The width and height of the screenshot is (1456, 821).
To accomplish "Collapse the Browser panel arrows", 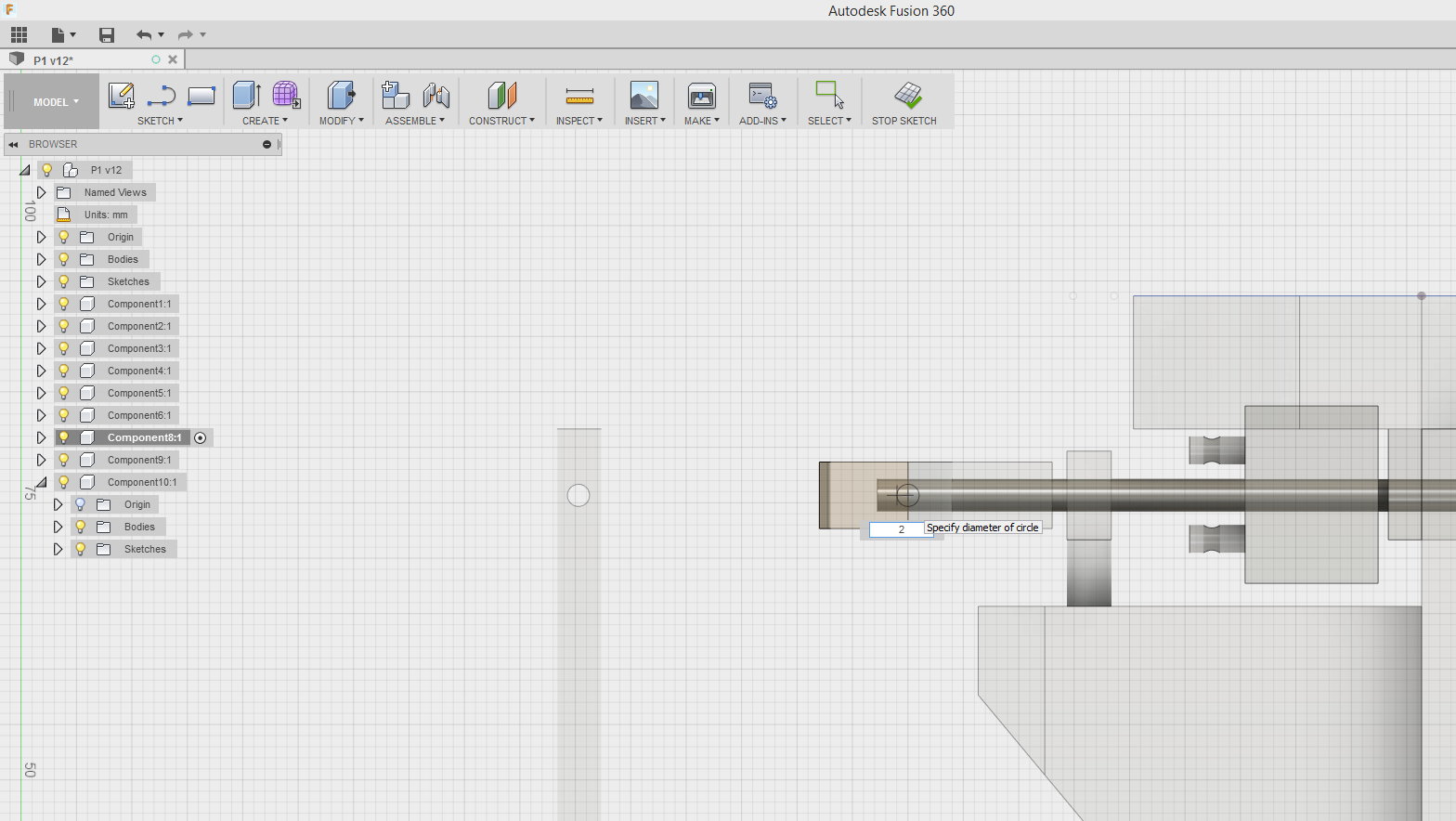I will point(13,145).
